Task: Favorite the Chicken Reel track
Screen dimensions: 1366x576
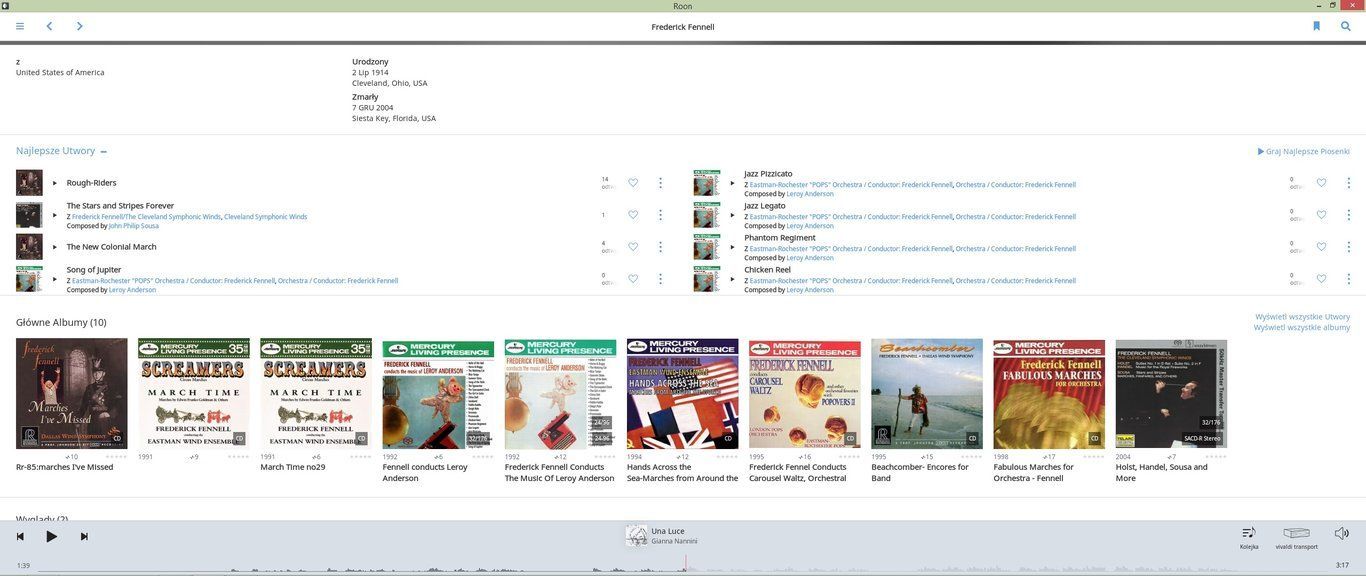Action: click(x=1321, y=279)
